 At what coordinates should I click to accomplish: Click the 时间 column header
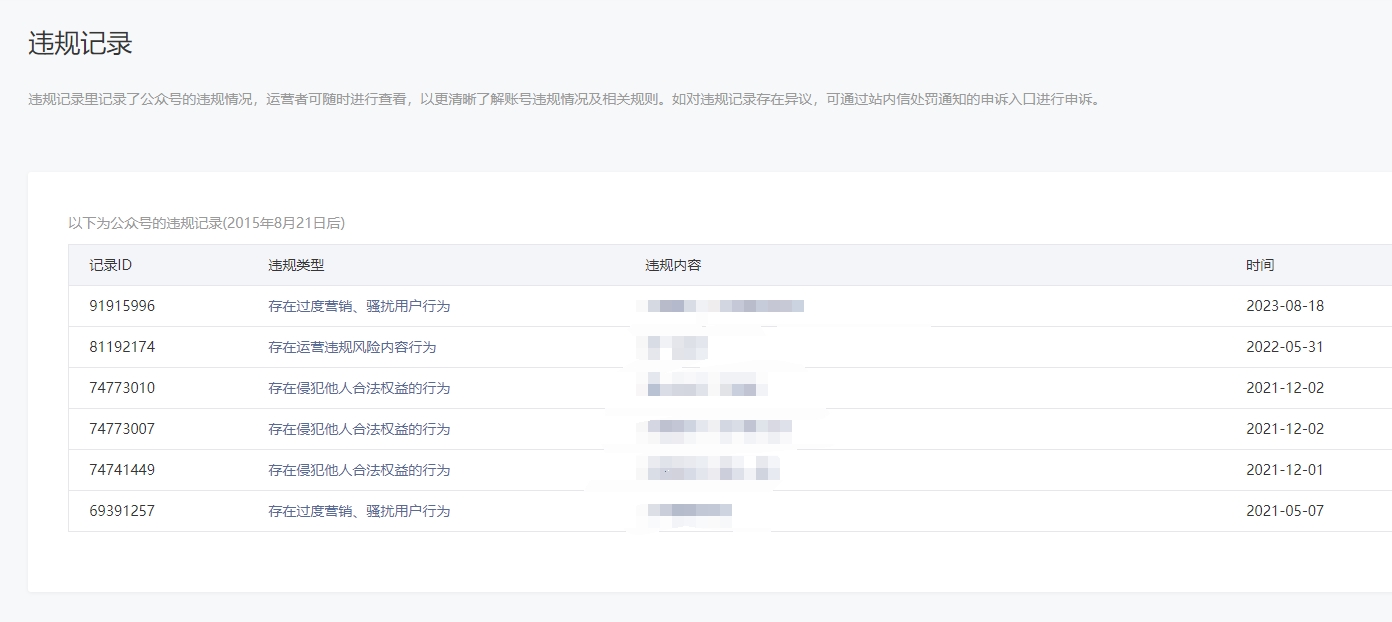pyautogui.click(x=1260, y=265)
